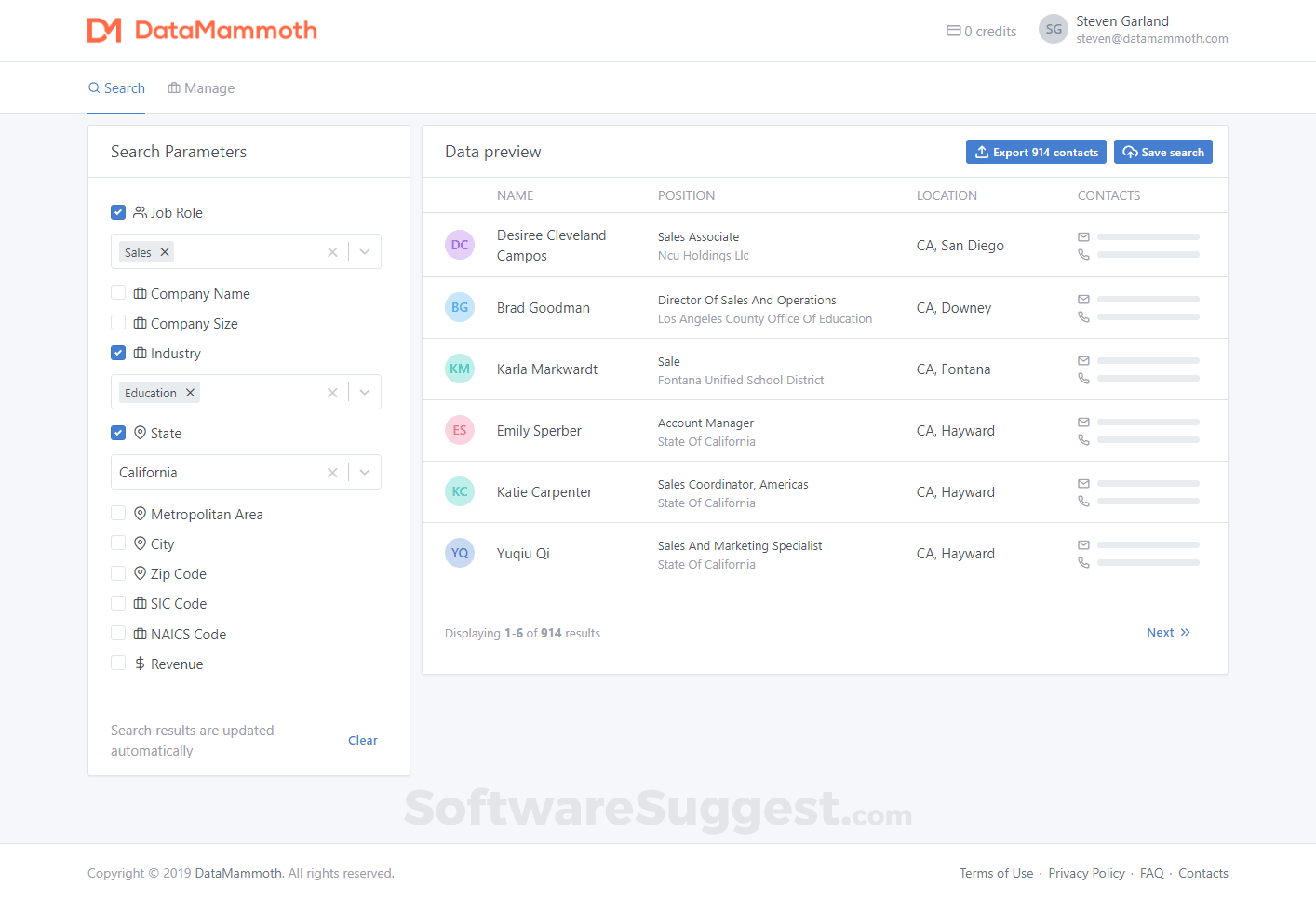Open the FAQ footer link

click(1151, 873)
